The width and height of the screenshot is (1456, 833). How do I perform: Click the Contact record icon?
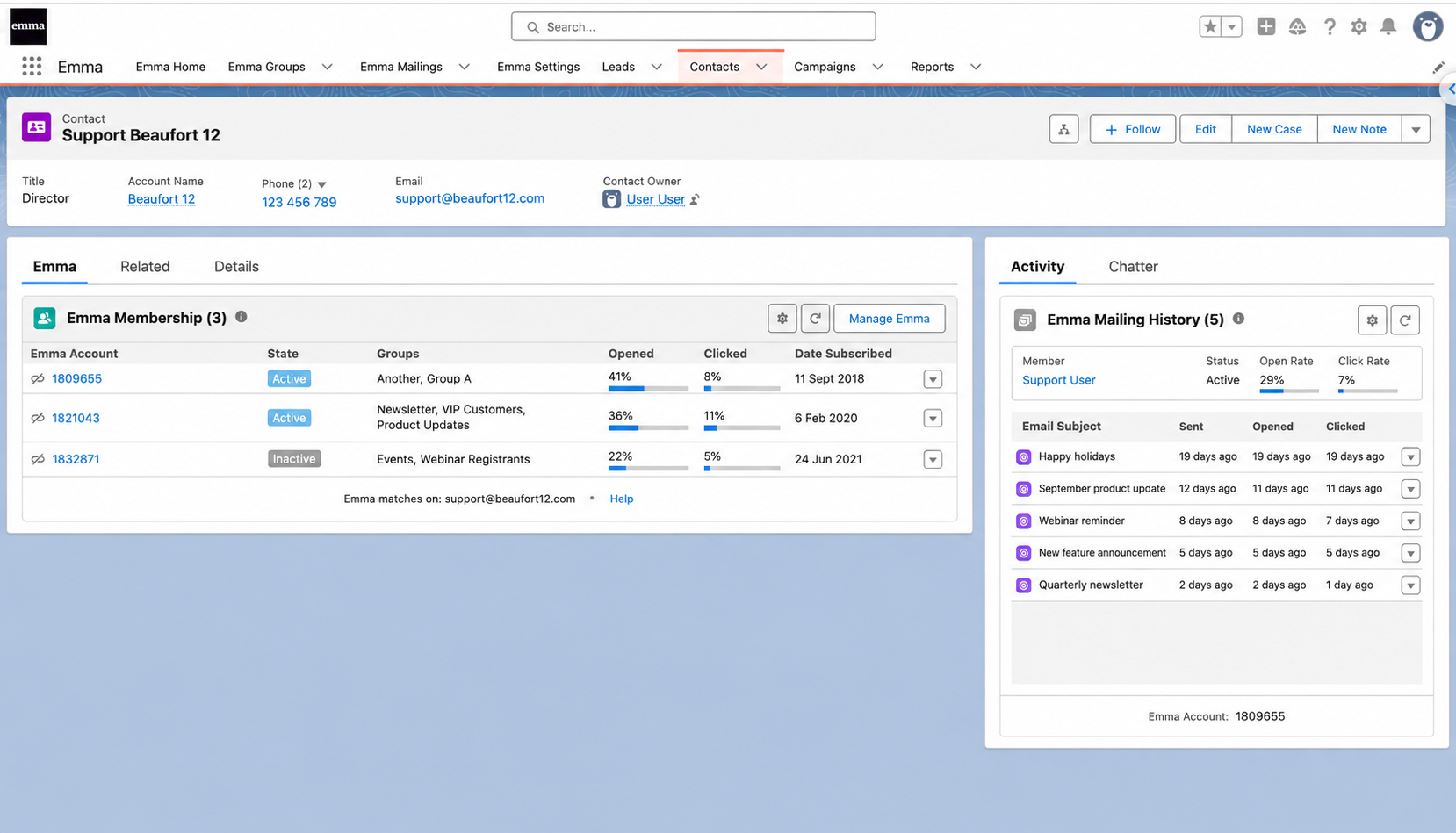36,127
